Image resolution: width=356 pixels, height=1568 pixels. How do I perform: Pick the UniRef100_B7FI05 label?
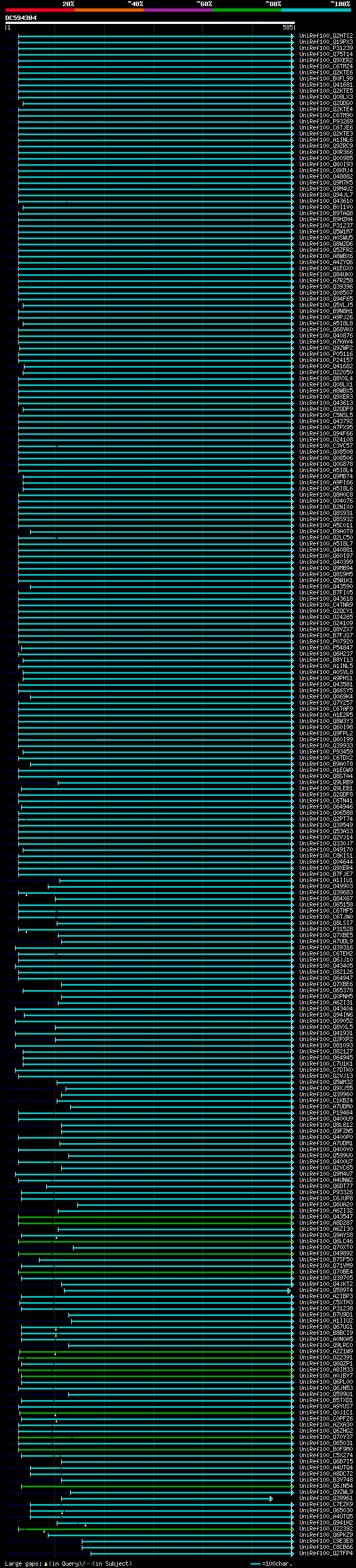(326, 592)
